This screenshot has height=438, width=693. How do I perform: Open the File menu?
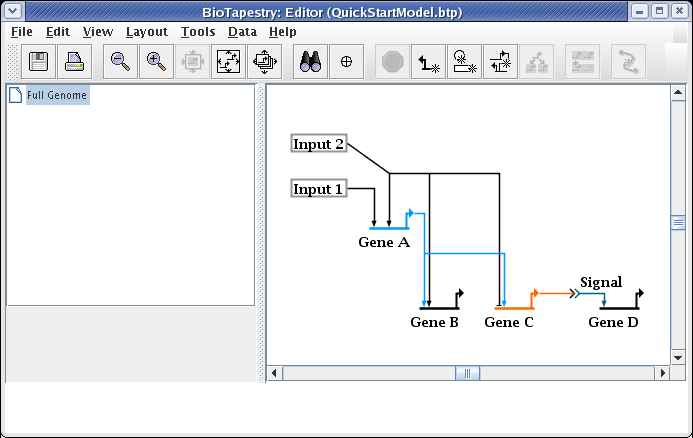(22, 31)
